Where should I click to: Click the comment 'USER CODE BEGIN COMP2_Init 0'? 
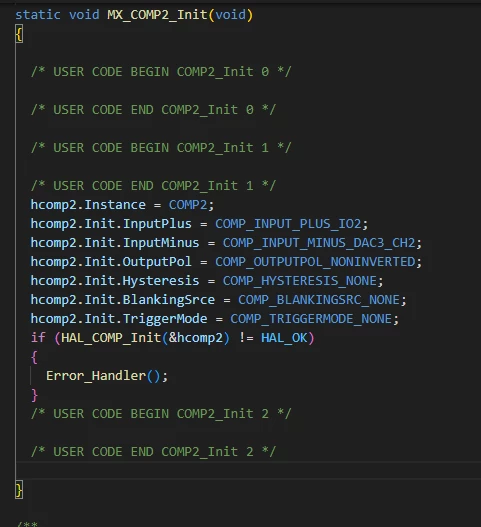[161, 72]
